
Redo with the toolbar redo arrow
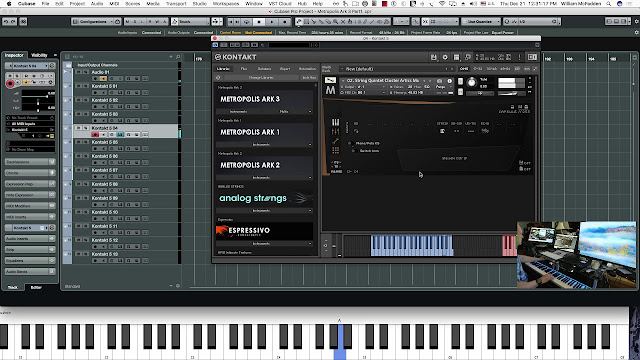click(x=13, y=22)
